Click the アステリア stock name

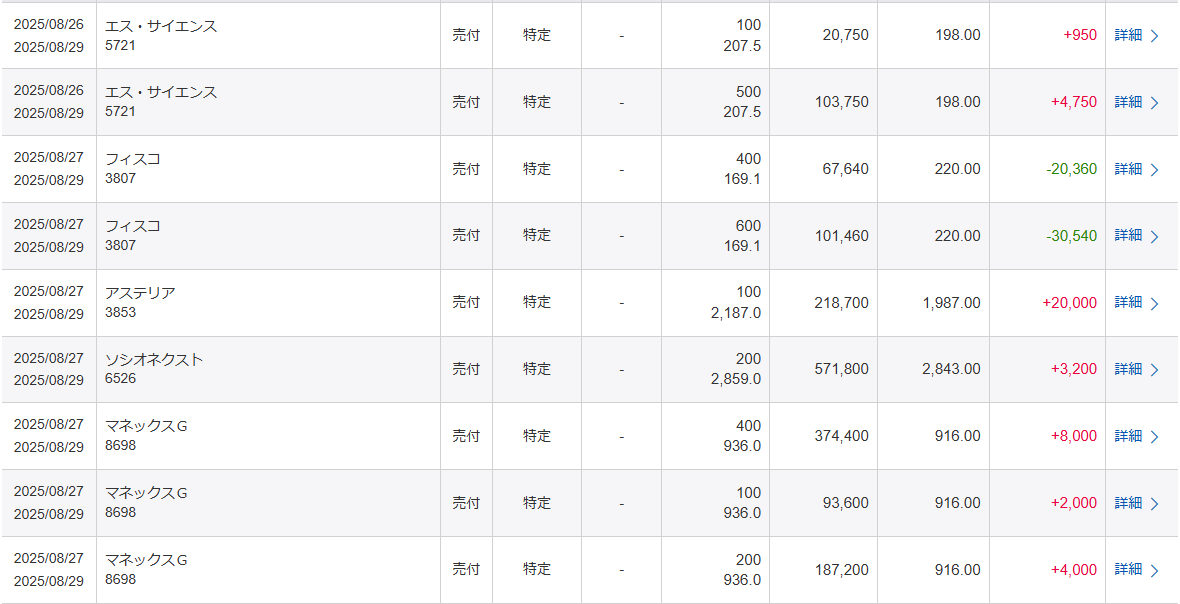click(x=140, y=293)
